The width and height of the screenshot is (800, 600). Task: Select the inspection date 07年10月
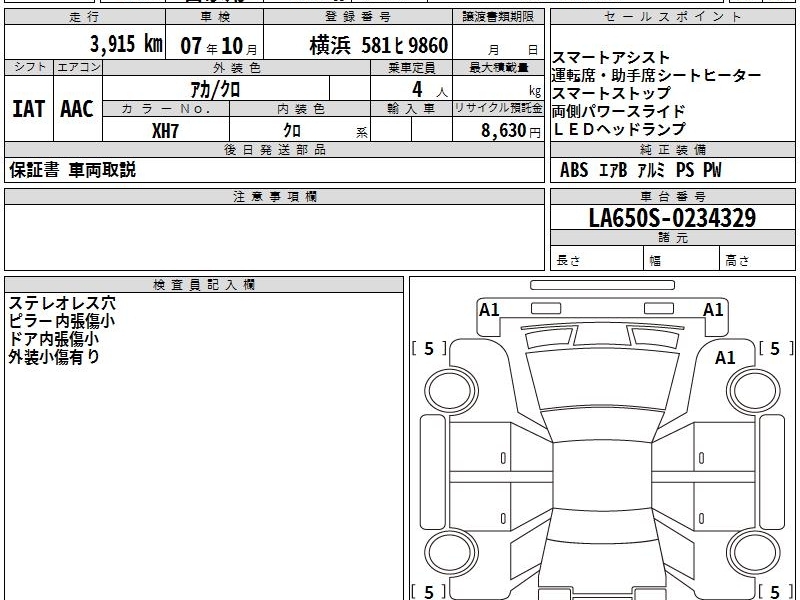[x=219, y=46]
